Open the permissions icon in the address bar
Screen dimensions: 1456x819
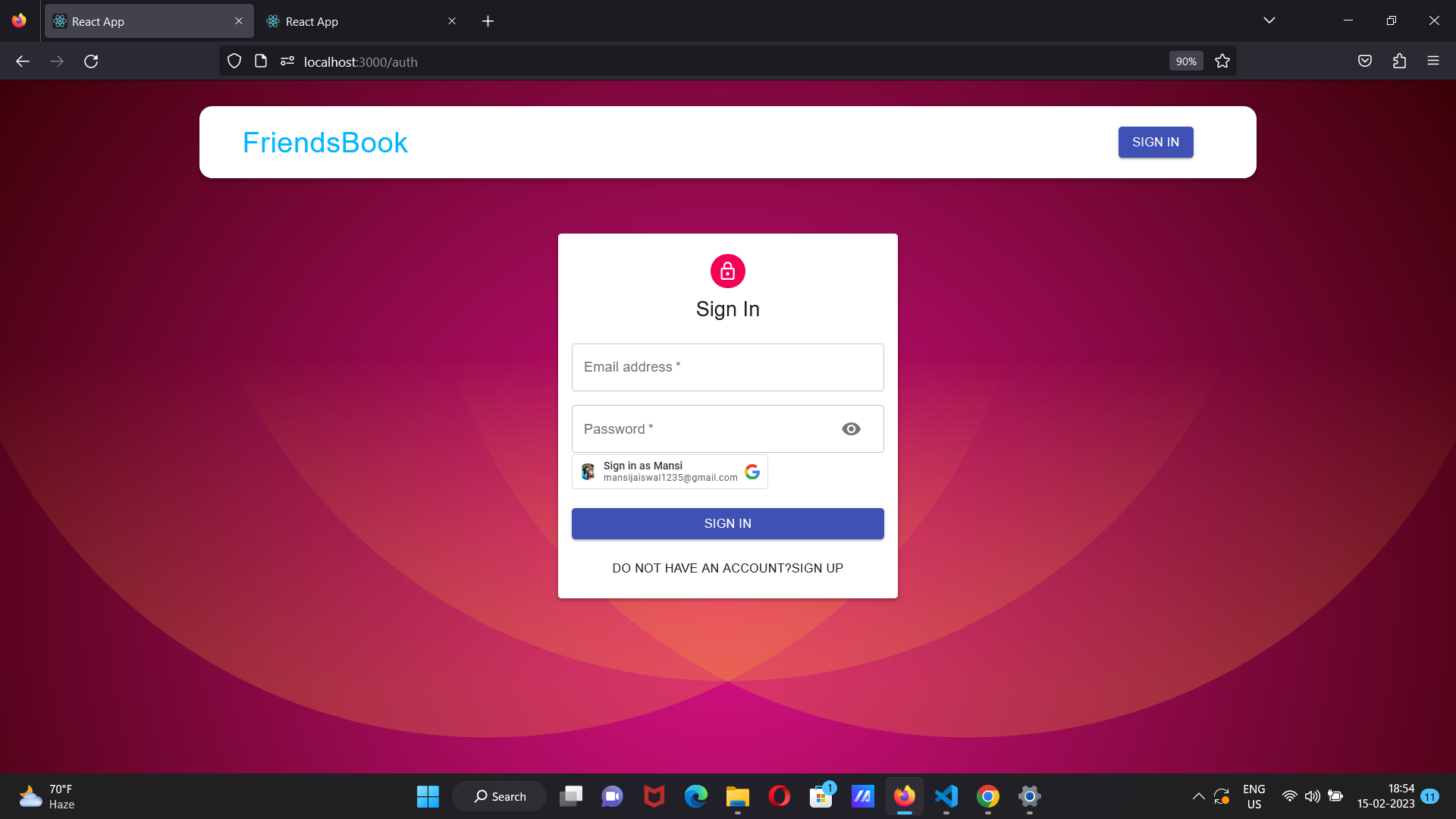click(287, 61)
